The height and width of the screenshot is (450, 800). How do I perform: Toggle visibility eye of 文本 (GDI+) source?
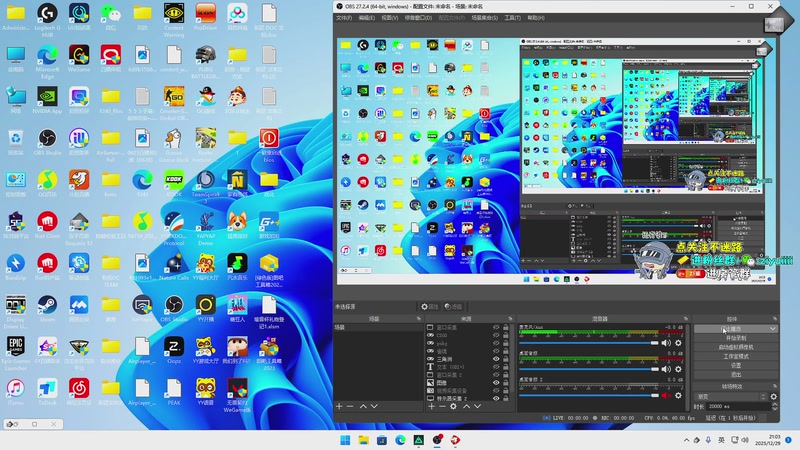pos(496,366)
